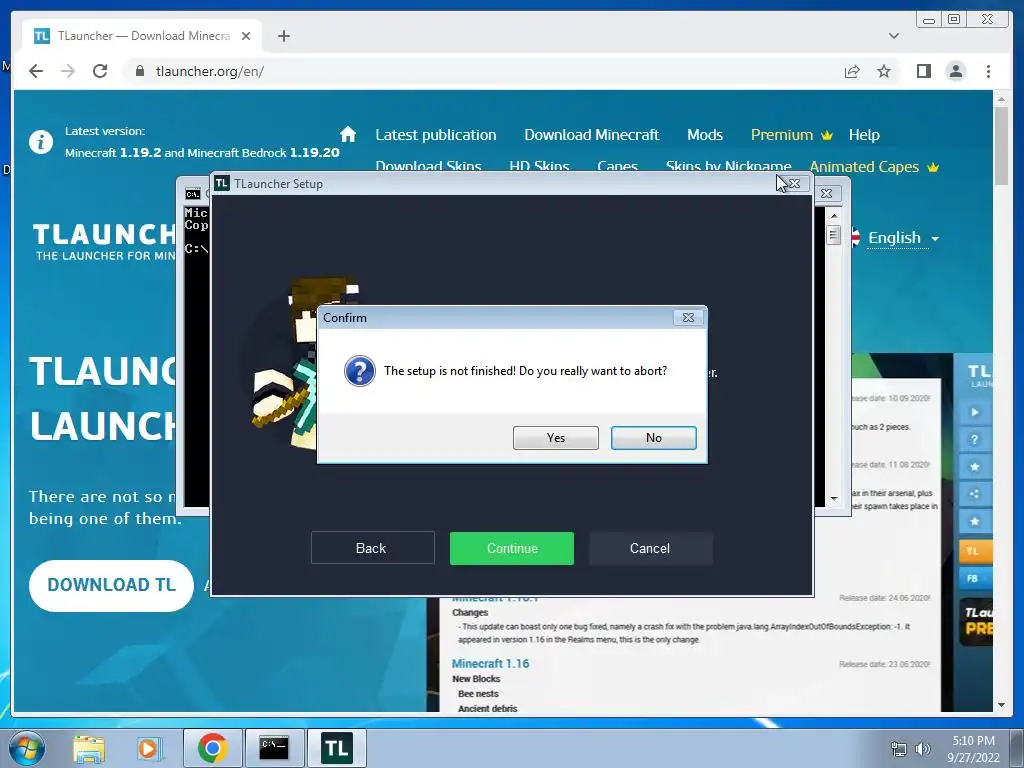Image resolution: width=1024 pixels, height=768 pixels.
Task: Click the info icon beside Latest version
Action: [40, 142]
